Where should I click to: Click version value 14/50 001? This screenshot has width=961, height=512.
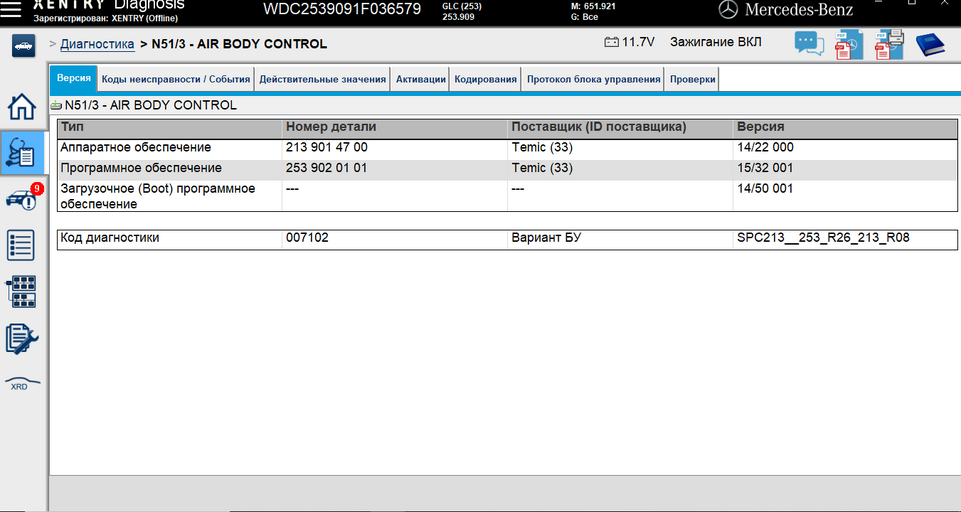[765, 189]
